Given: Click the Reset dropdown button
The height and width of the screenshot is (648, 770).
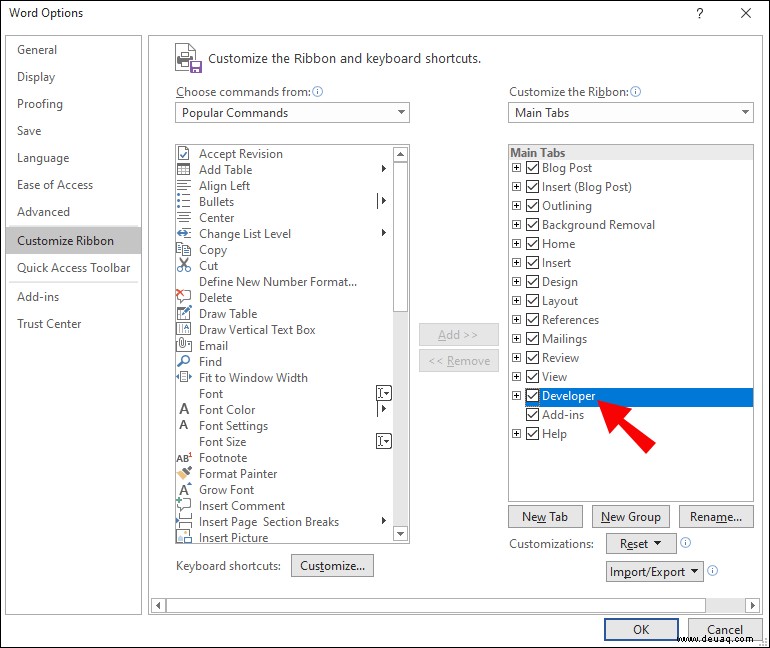Looking at the screenshot, I should 641,543.
